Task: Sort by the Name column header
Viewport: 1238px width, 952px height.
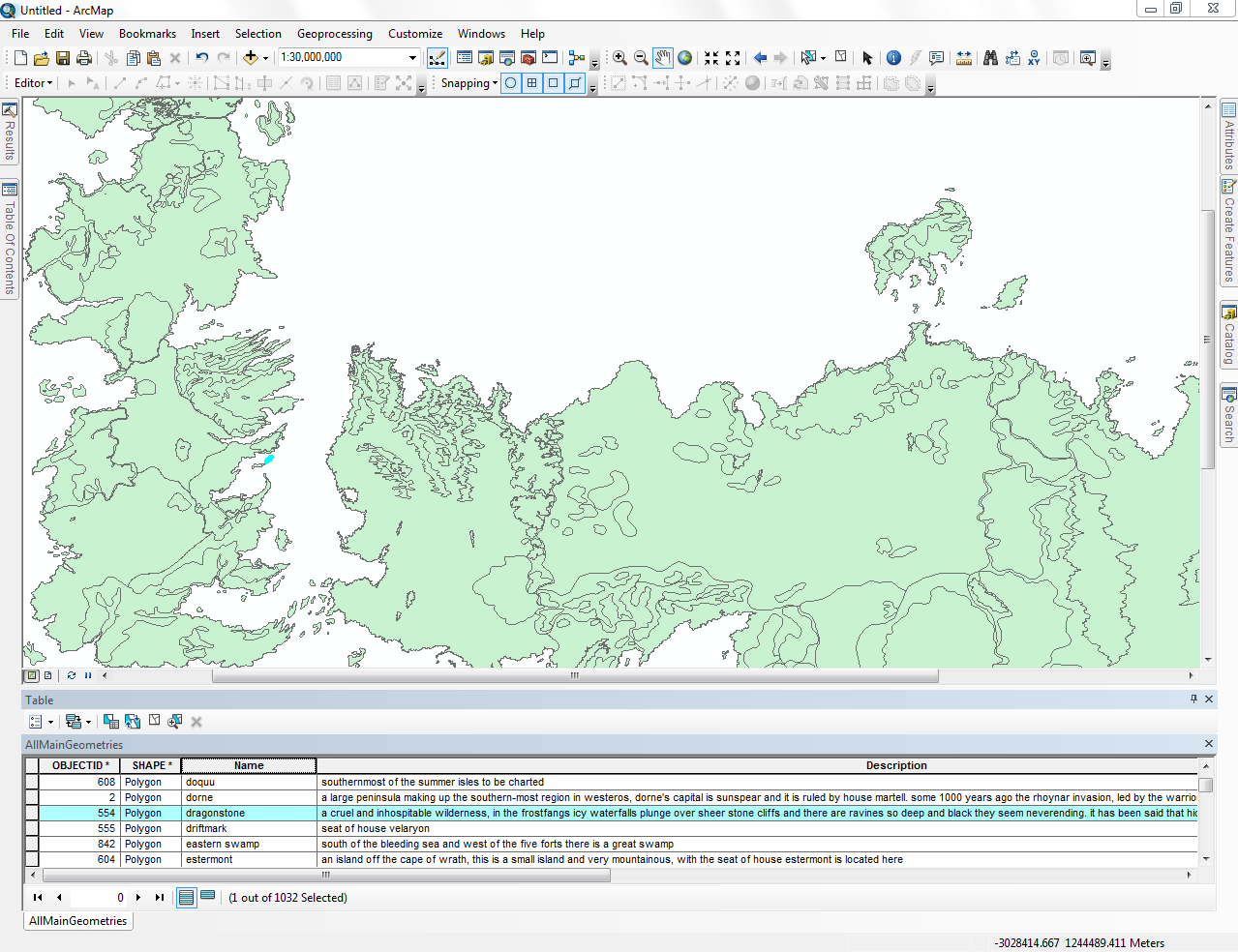Action: (x=249, y=765)
